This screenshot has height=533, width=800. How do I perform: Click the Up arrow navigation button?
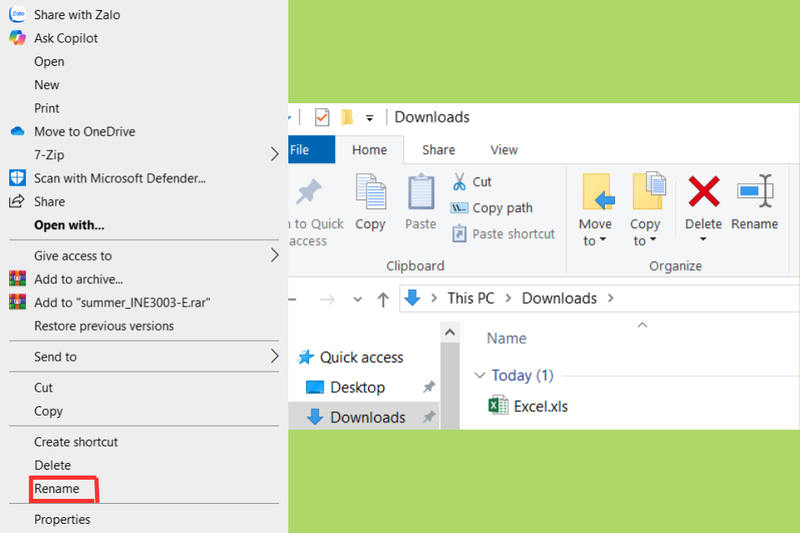383,299
